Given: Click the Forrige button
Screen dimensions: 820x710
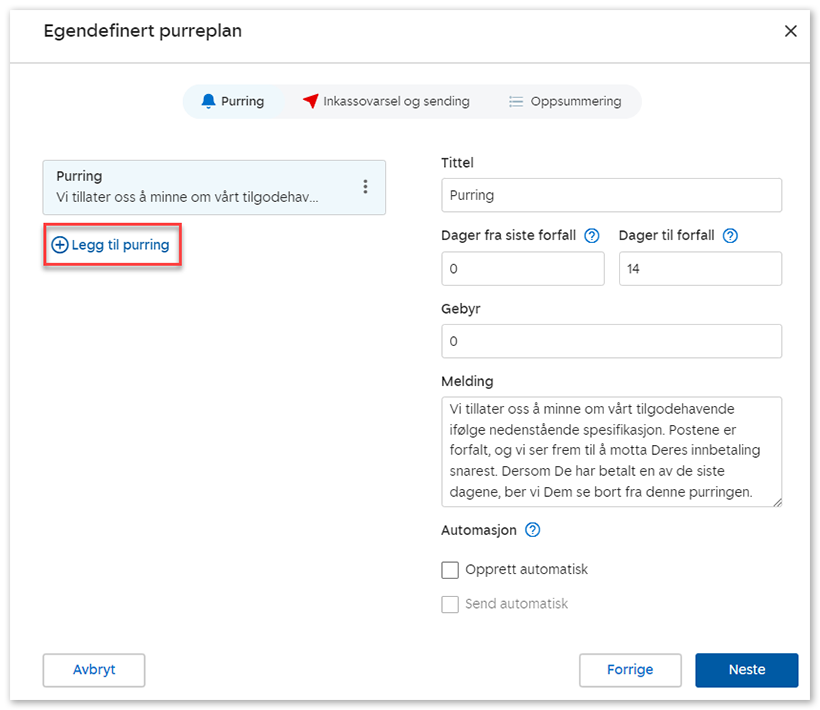Looking at the screenshot, I should pyautogui.click(x=630, y=670).
